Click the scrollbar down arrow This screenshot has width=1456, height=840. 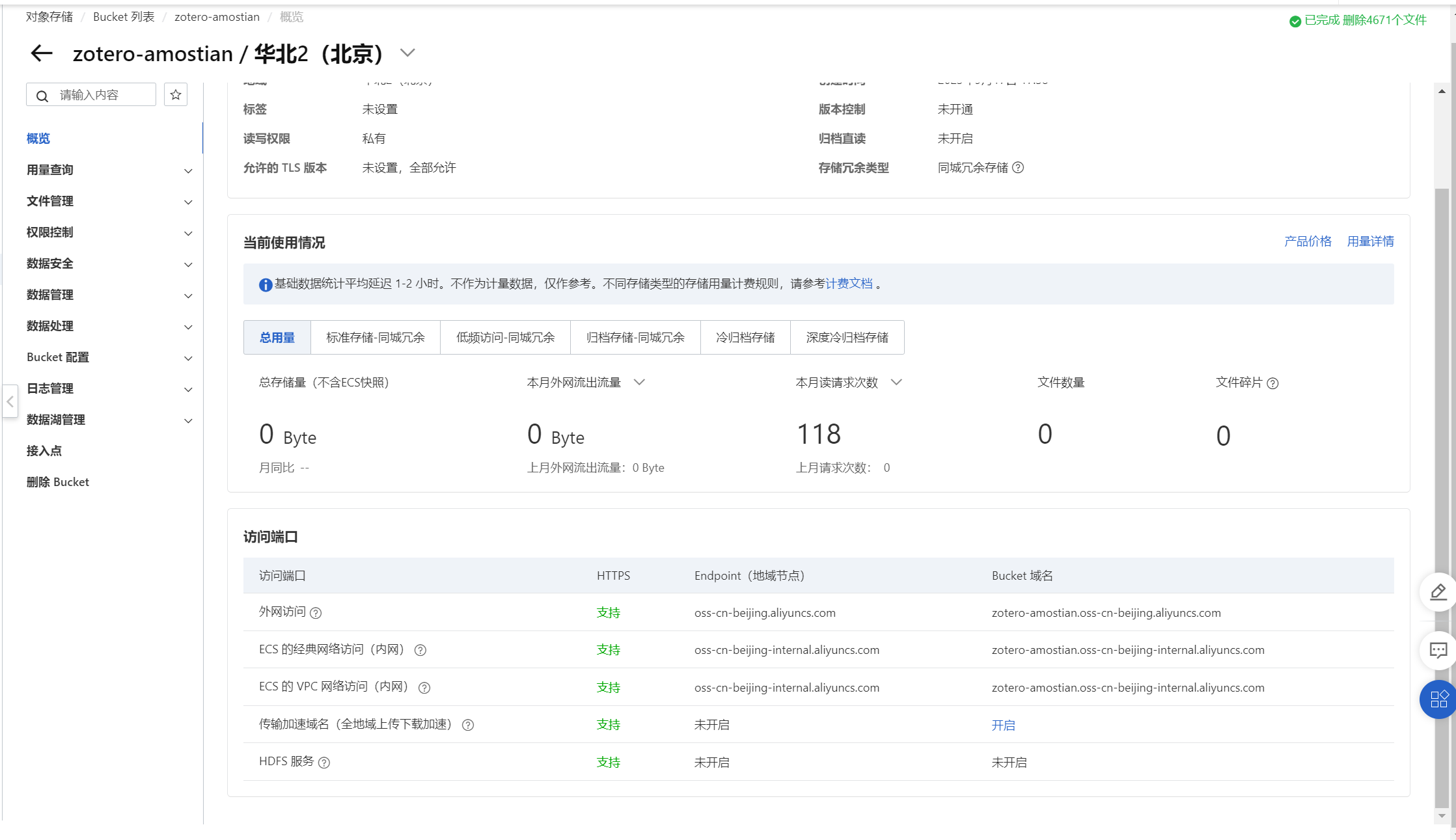click(1442, 816)
